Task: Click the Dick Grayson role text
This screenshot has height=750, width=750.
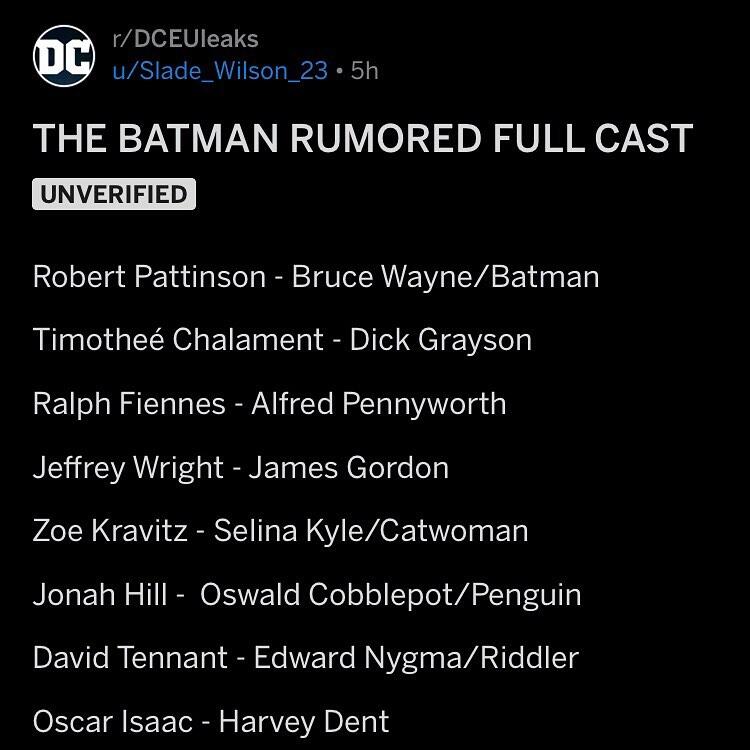Action: point(440,340)
